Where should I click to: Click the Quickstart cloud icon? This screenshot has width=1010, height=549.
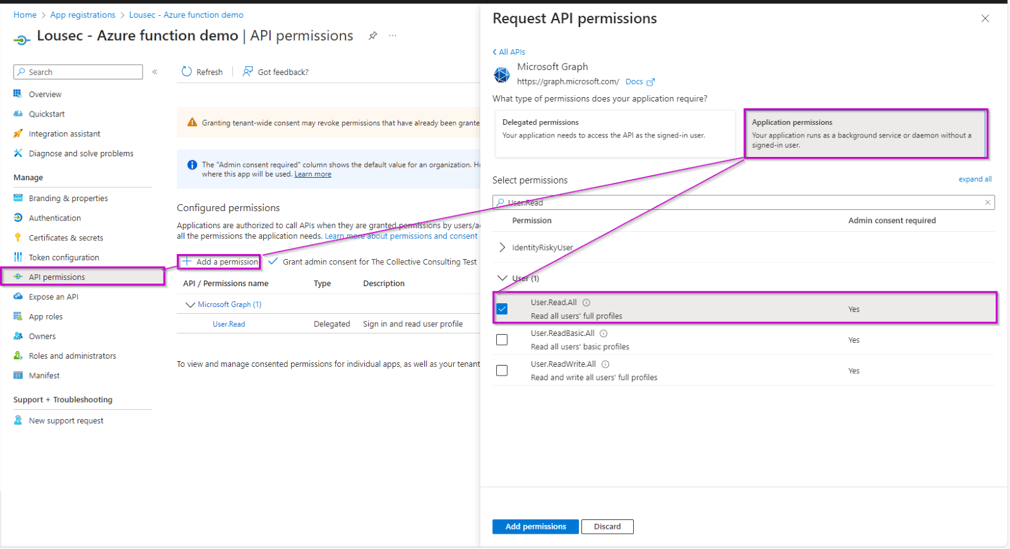coord(17,113)
